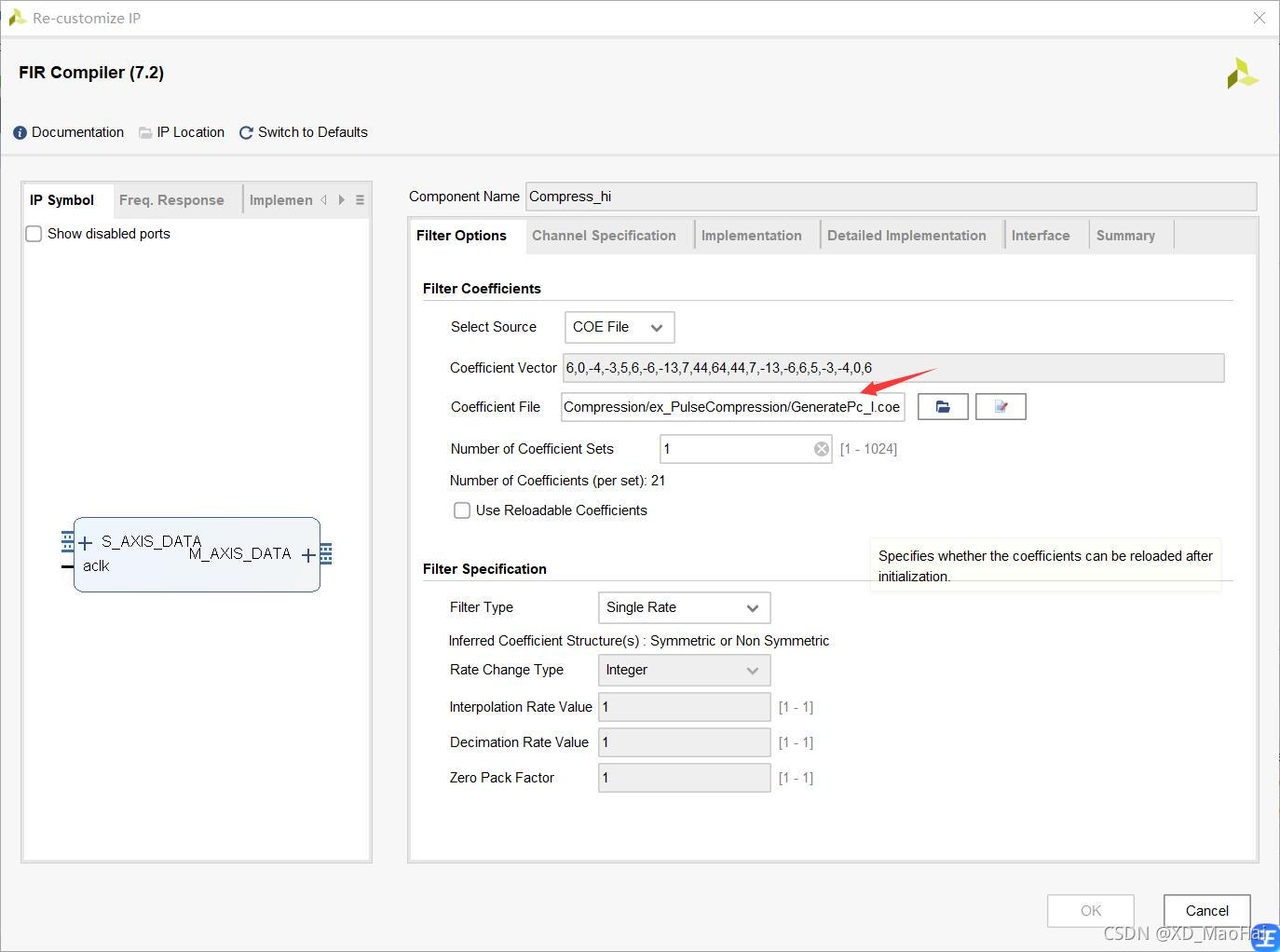Clear Number of Coefficient Sets field
Screen dimensions: 1280x952
[x=822, y=449]
